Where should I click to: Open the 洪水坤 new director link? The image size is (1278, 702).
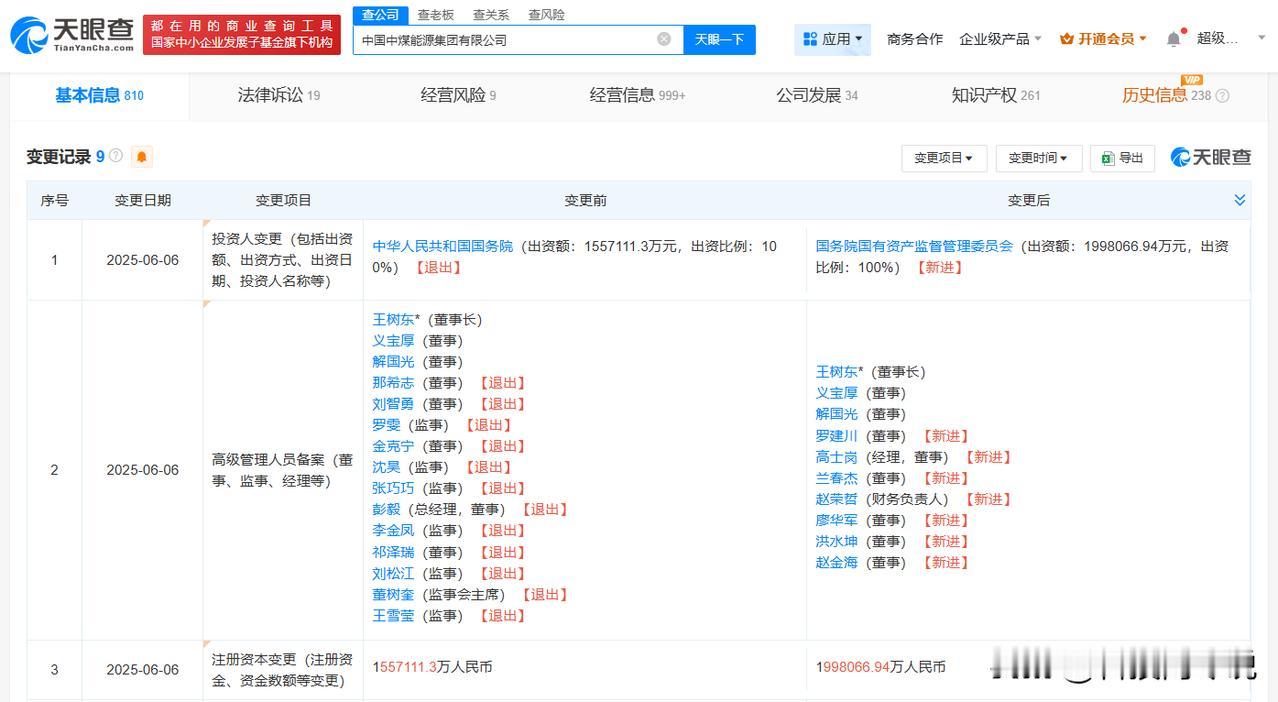836,541
